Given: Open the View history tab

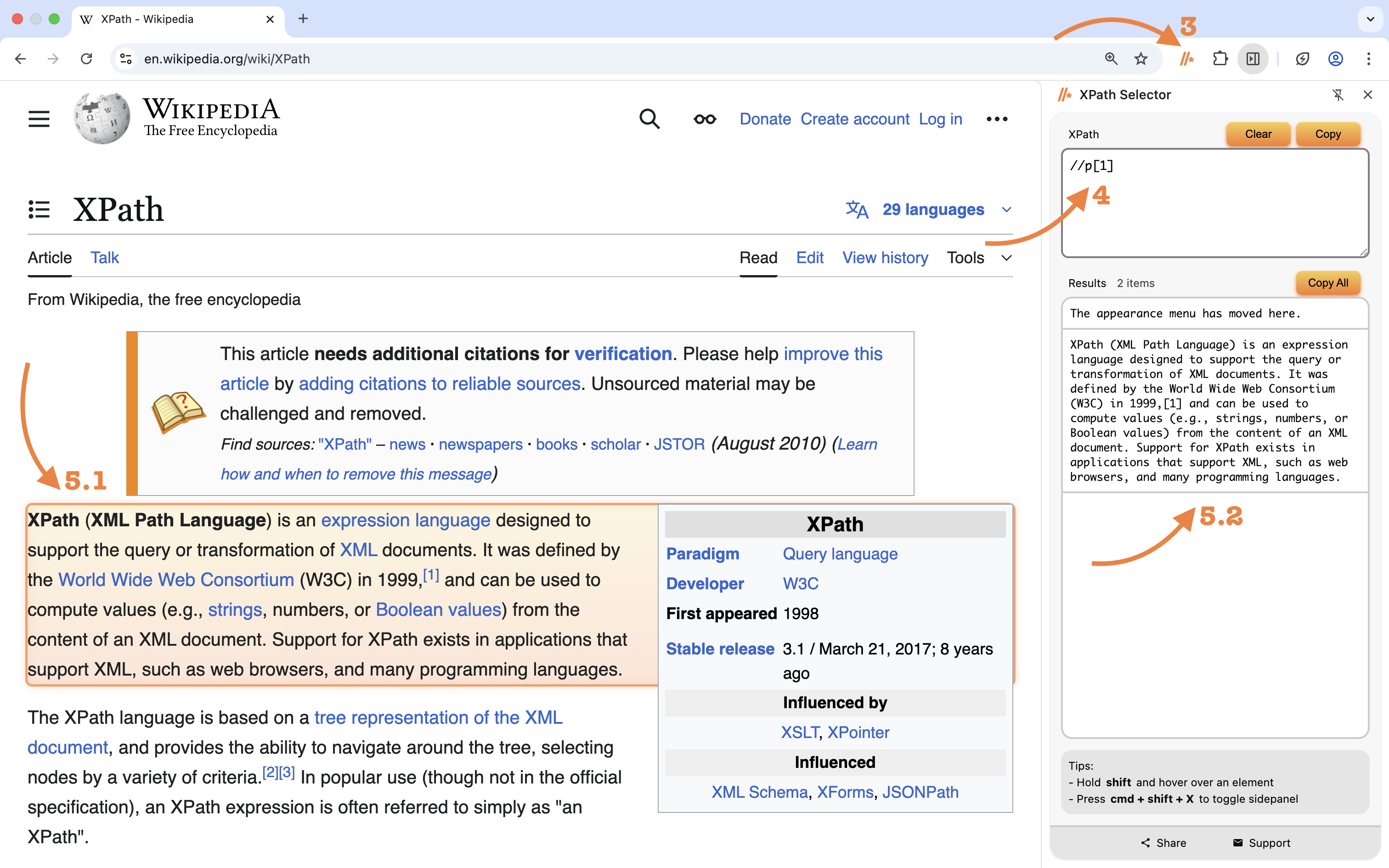Looking at the screenshot, I should click(885, 258).
